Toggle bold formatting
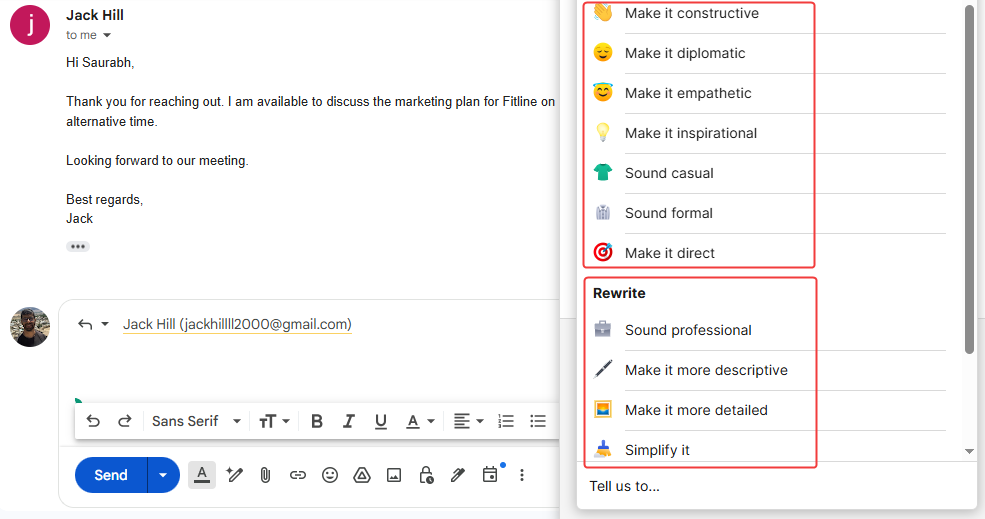This screenshot has height=519, width=985. click(316, 421)
